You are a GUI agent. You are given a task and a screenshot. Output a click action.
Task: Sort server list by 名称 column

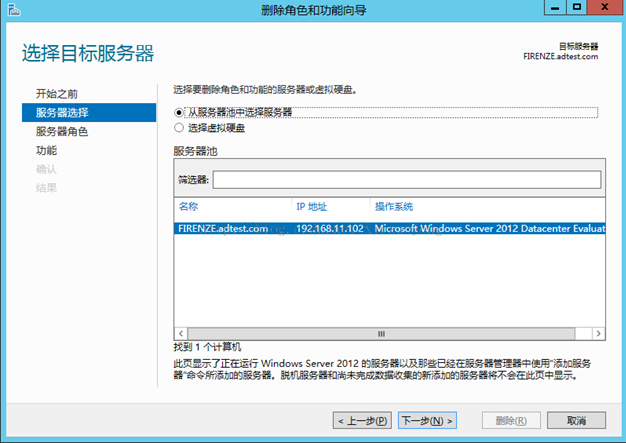coord(188,207)
